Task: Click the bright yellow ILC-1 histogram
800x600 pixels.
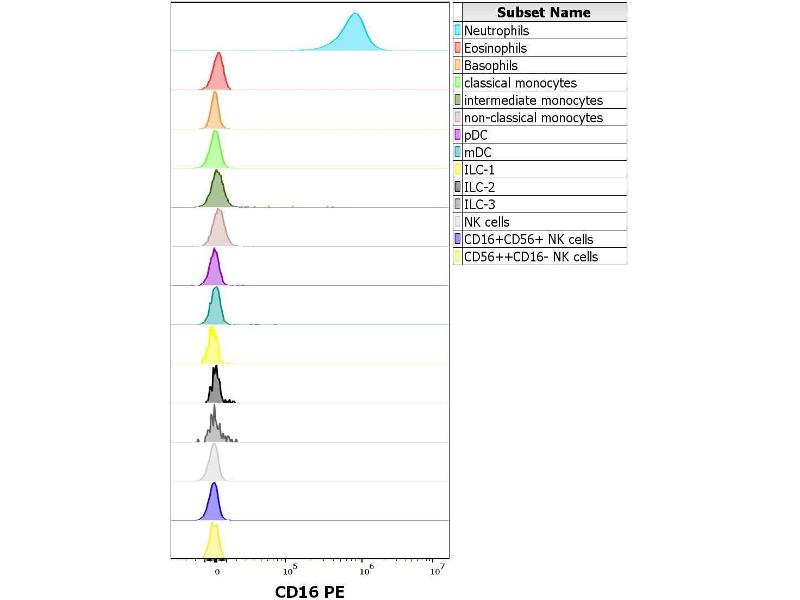Action: (x=212, y=349)
